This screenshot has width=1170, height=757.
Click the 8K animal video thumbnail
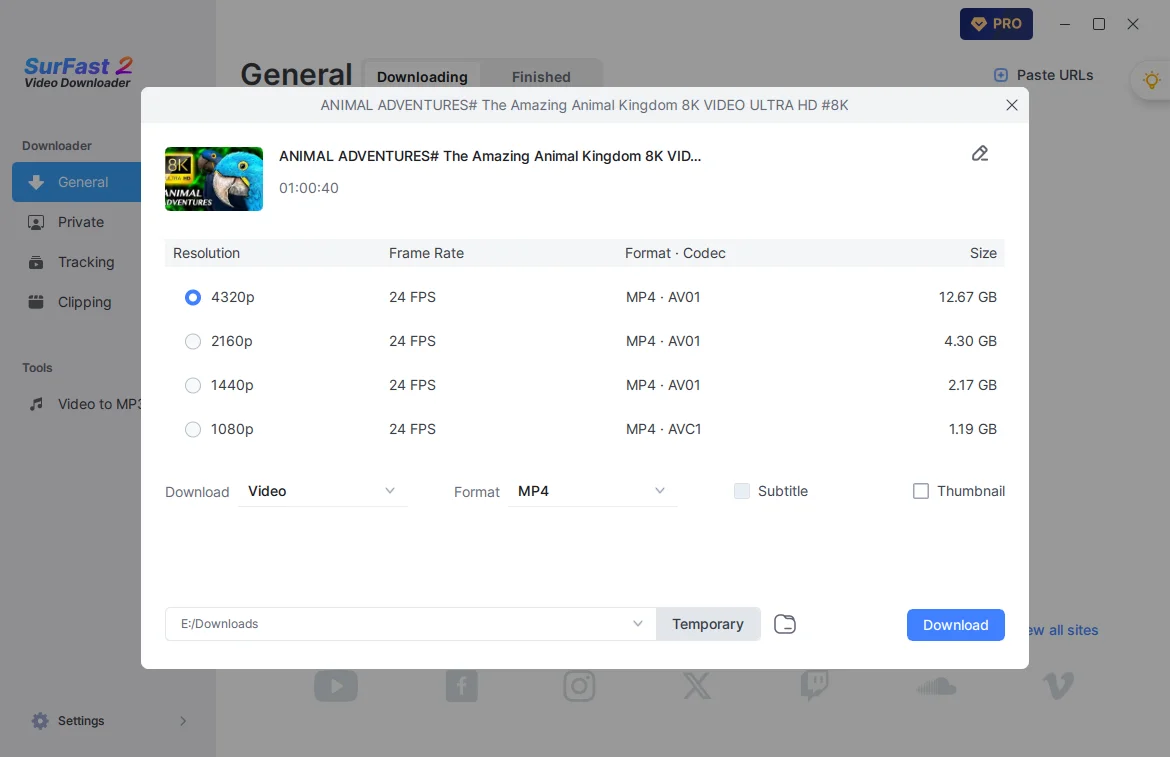click(213, 179)
